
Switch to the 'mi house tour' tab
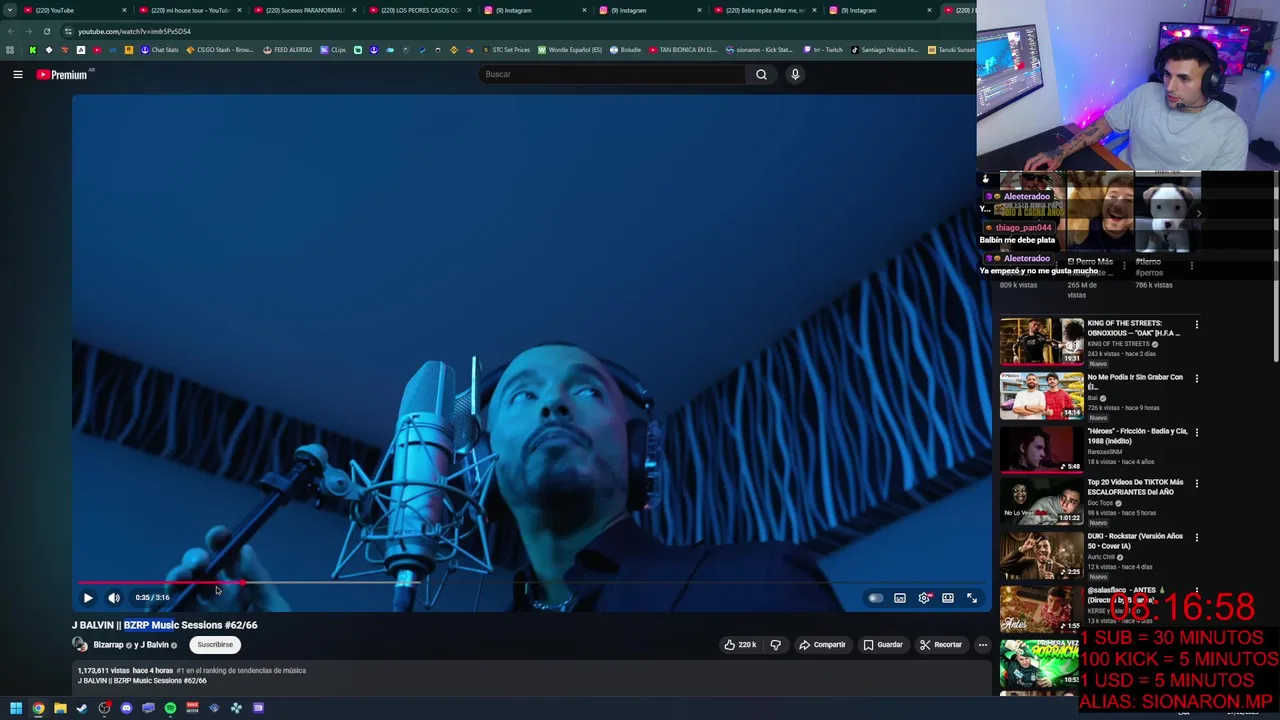(x=190, y=10)
